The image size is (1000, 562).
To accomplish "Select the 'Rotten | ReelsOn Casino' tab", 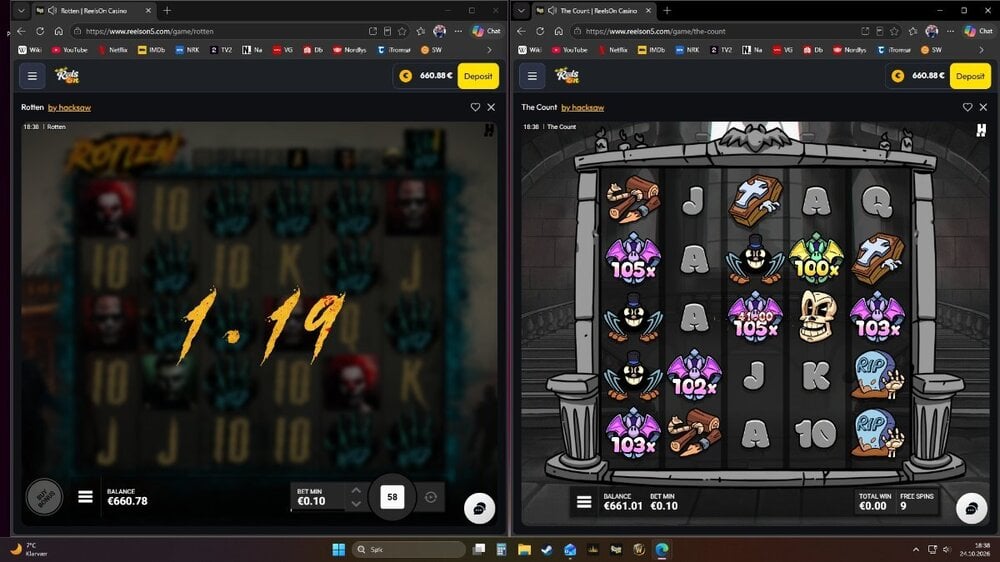I will (x=94, y=11).
